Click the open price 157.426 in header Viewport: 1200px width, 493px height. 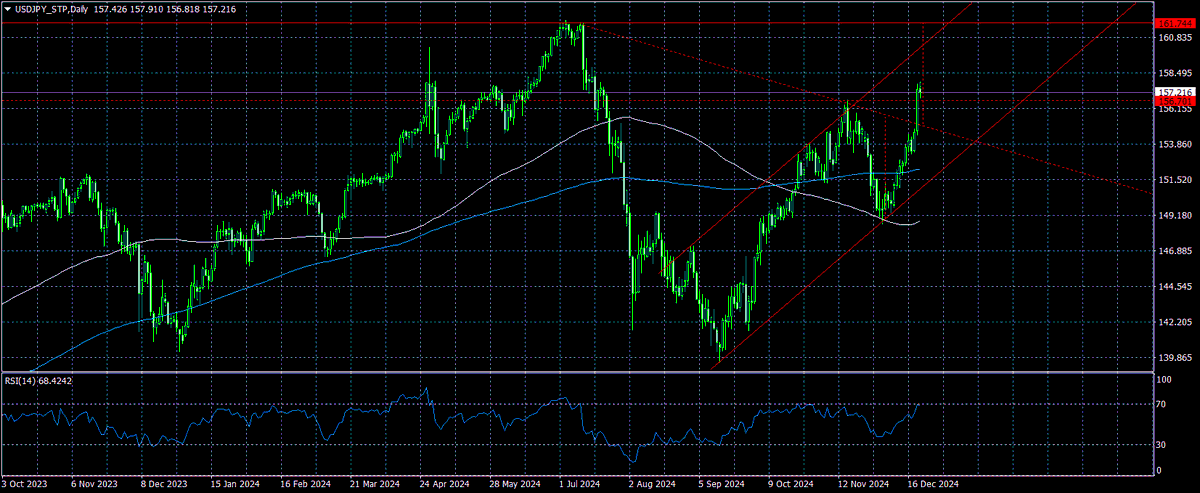pyautogui.click(x=108, y=7)
